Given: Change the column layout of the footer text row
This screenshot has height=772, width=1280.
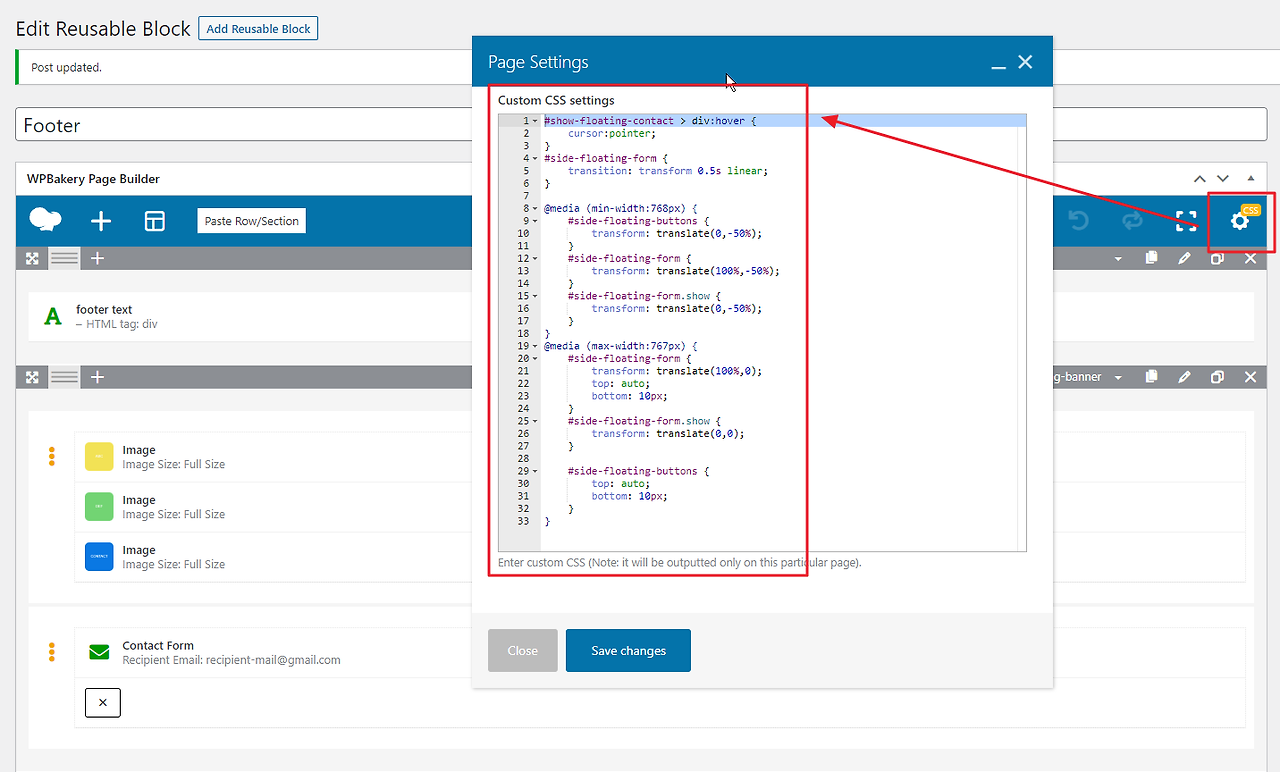Looking at the screenshot, I should (65, 258).
